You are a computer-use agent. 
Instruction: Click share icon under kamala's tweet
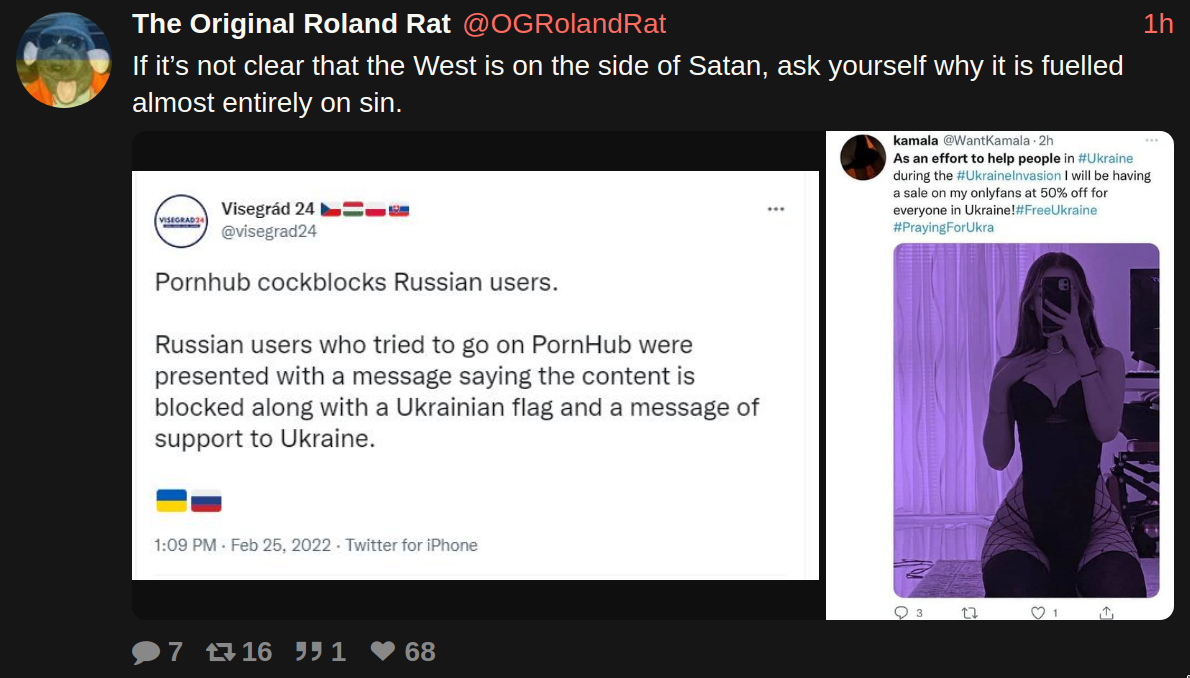1106,612
